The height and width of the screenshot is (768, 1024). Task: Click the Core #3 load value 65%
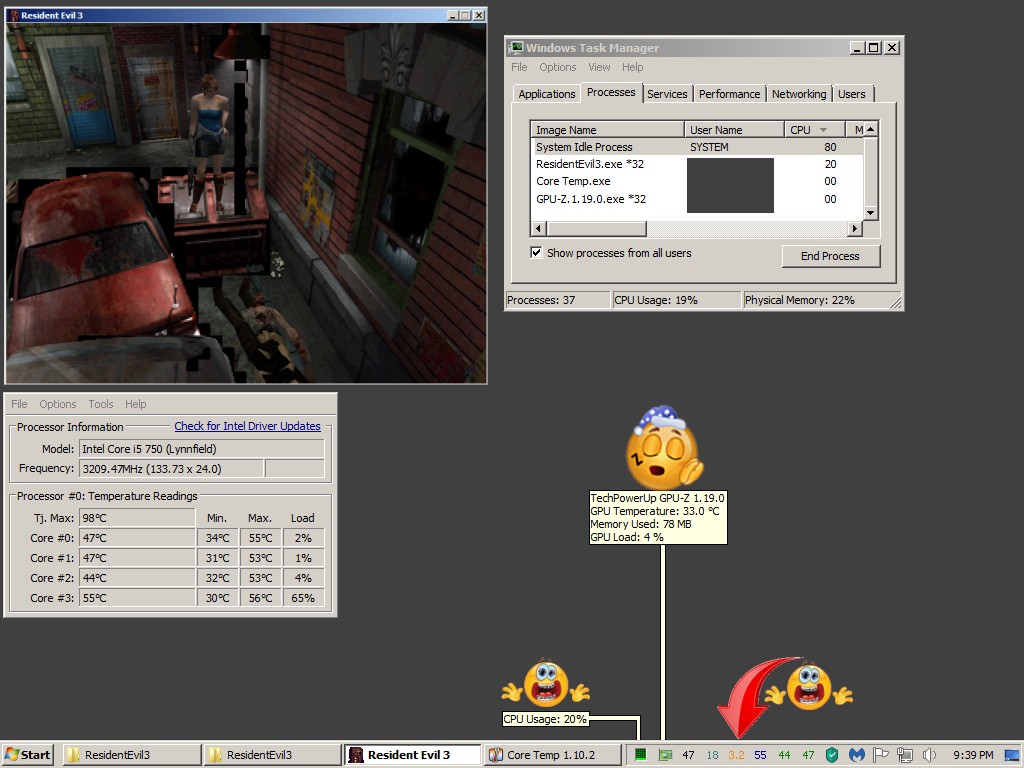click(x=303, y=598)
